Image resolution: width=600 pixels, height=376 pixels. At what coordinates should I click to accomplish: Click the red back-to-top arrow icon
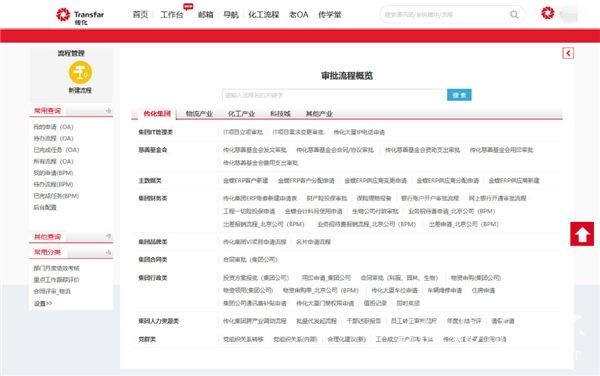[x=582, y=234]
